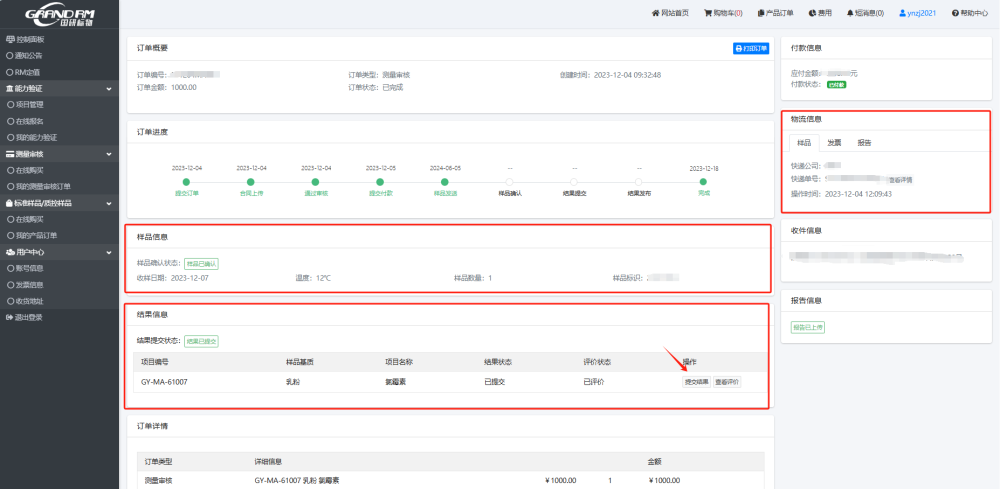Switch to the 报告 logistics tab
The height and width of the screenshot is (489, 1000).
pos(864,142)
